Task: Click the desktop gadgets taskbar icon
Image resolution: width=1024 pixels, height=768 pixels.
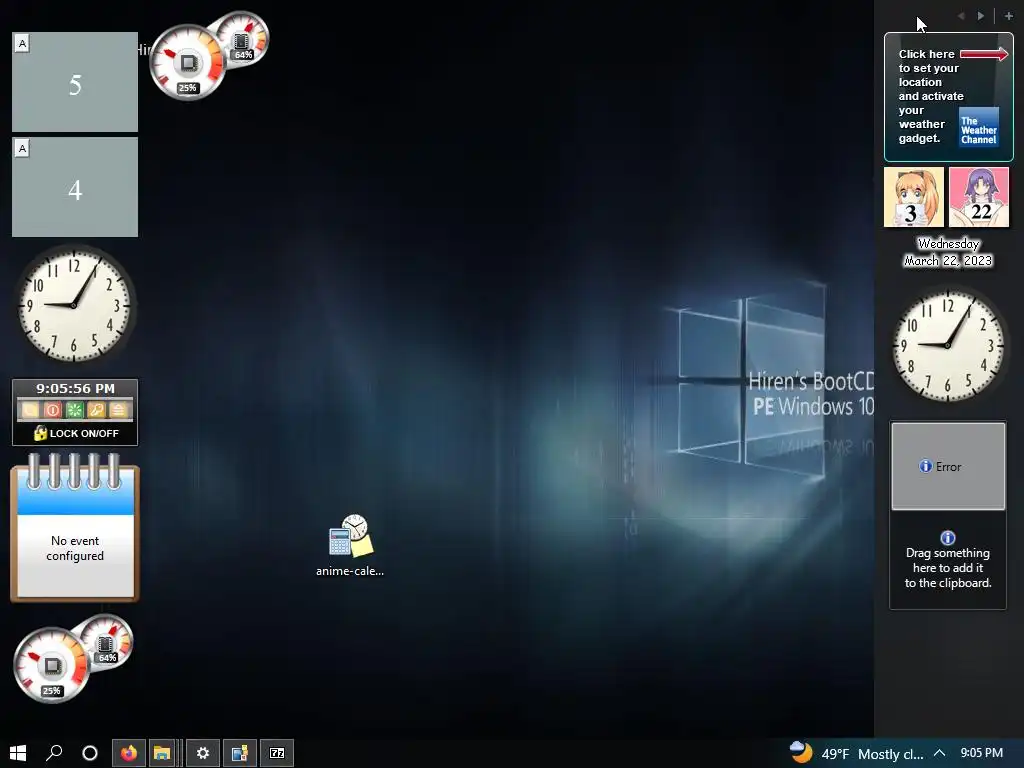Action: click(240, 753)
